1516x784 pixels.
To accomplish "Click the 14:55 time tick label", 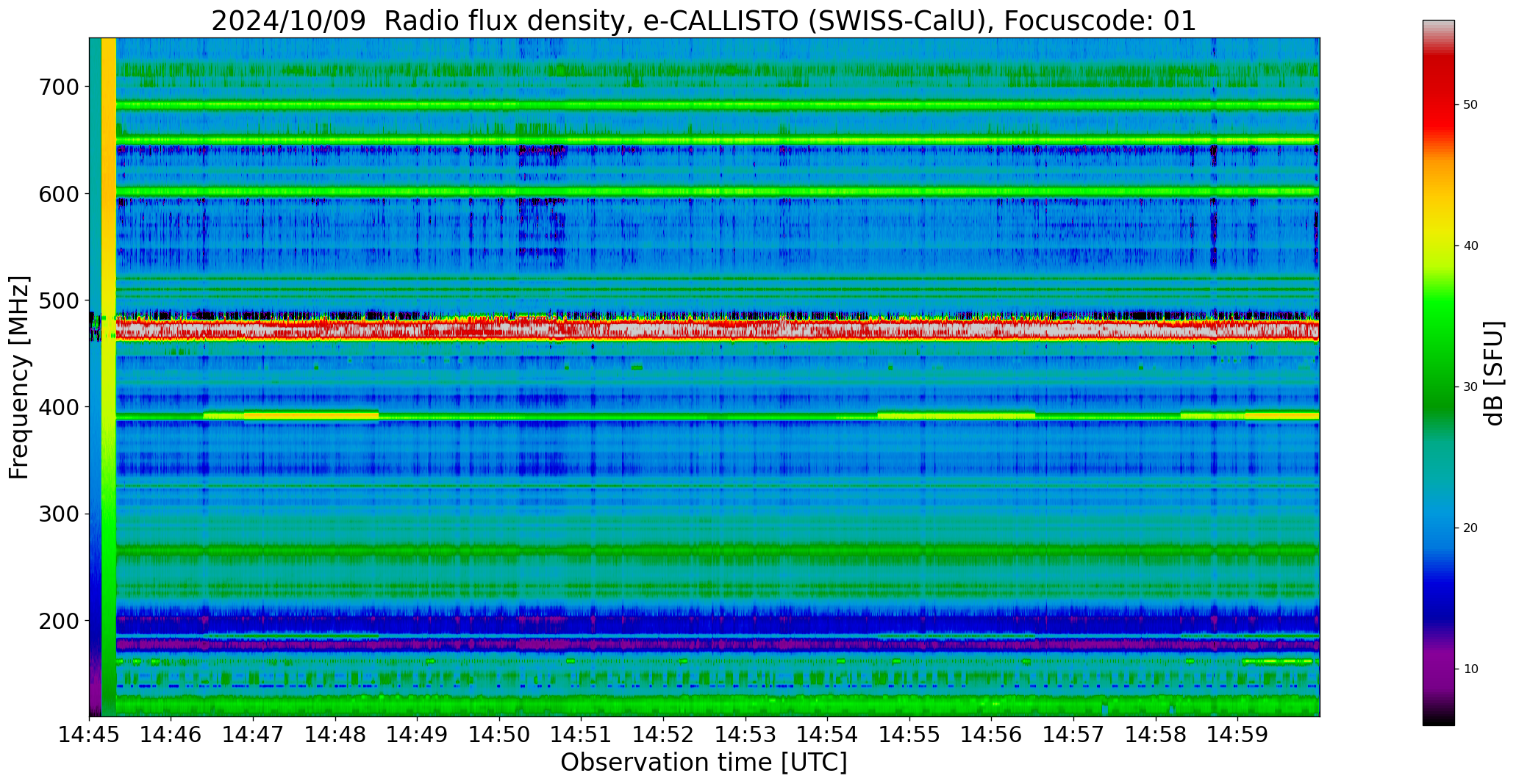I will pos(909,734).
